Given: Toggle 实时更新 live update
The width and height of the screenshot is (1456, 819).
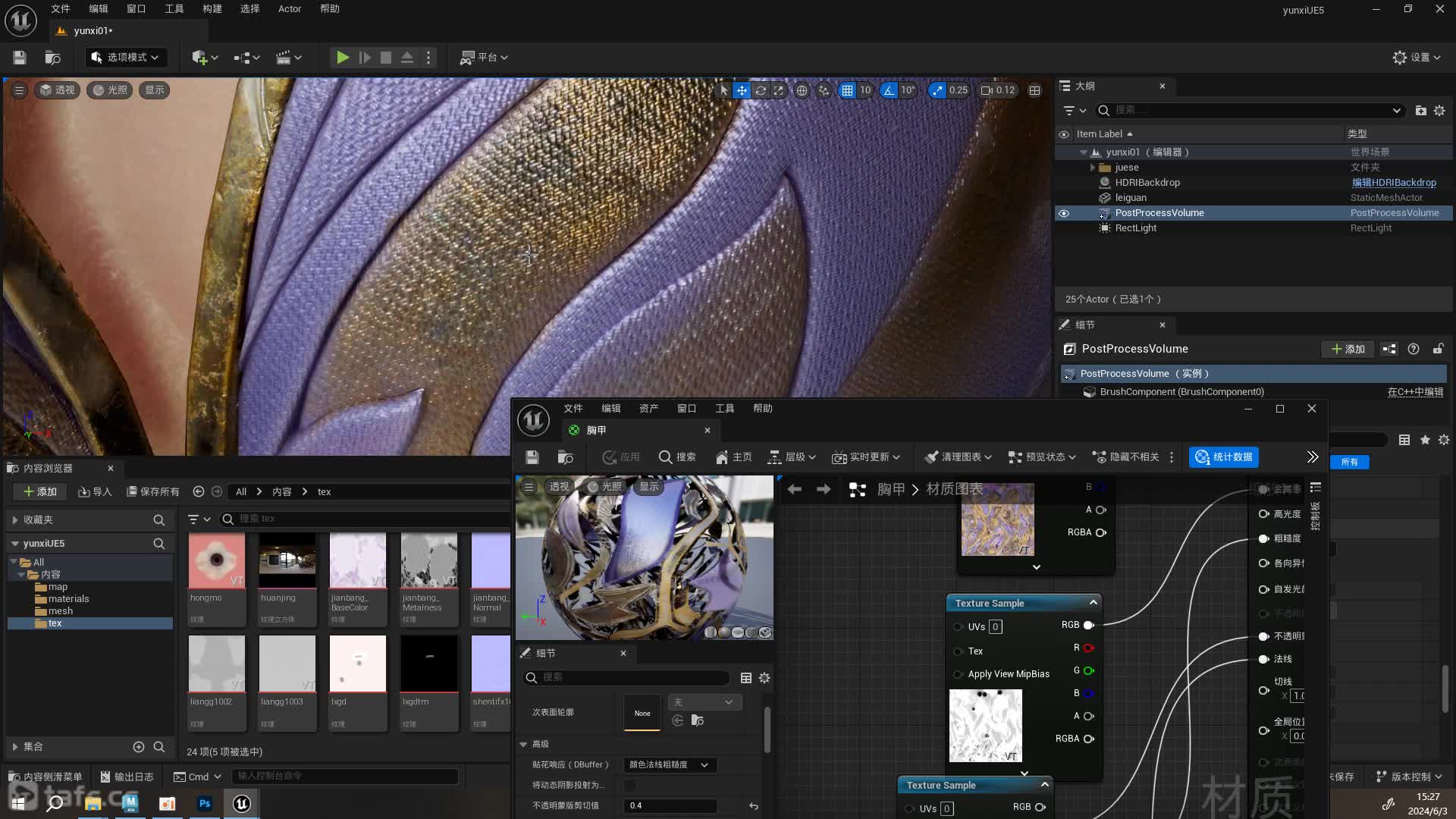Looking at the screenshot, I should tap(866, 457).
